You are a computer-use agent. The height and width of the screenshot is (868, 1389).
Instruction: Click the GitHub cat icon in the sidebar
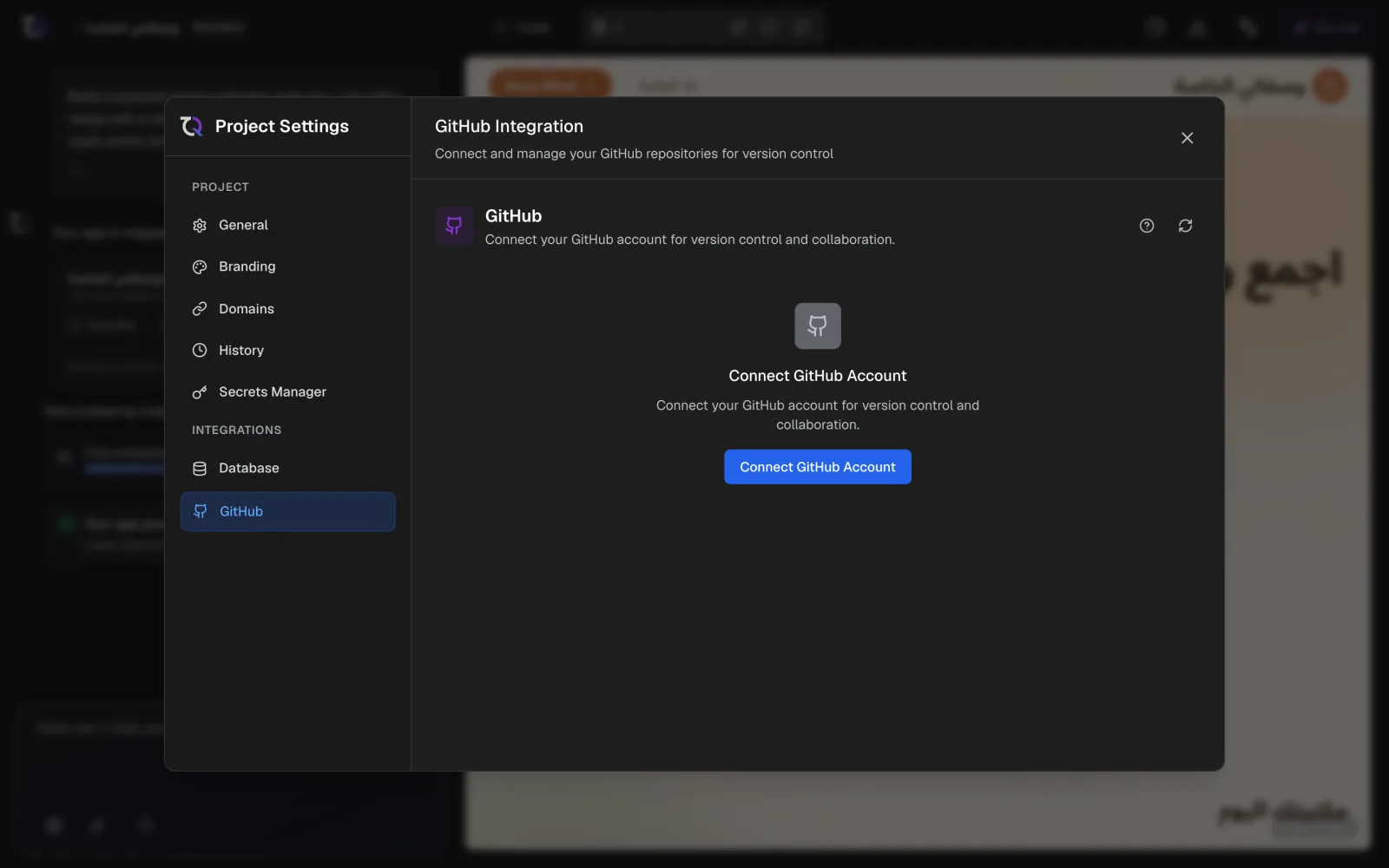pyautogui.click(x=201, y=511)
